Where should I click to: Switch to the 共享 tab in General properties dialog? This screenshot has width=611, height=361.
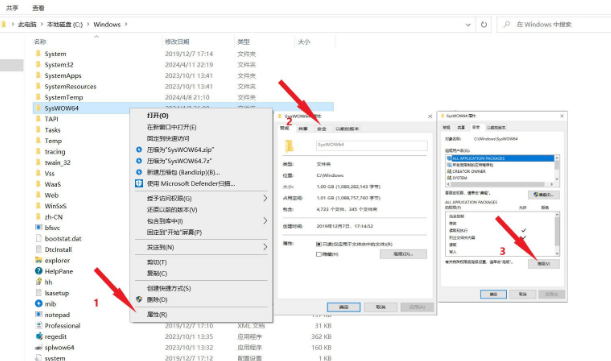(303, 129)
